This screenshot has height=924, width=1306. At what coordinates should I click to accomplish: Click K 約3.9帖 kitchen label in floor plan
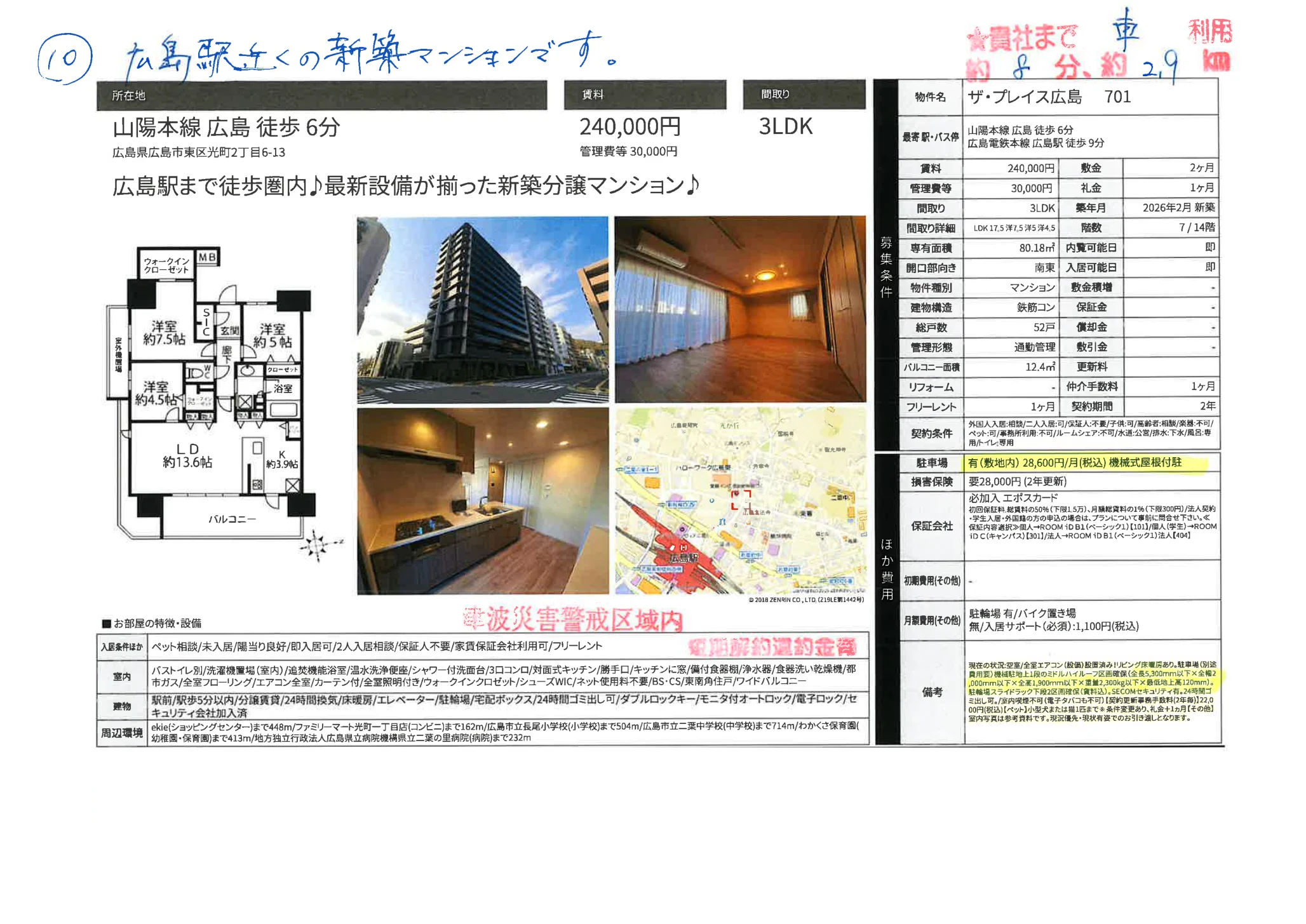[x=282, y=460]
